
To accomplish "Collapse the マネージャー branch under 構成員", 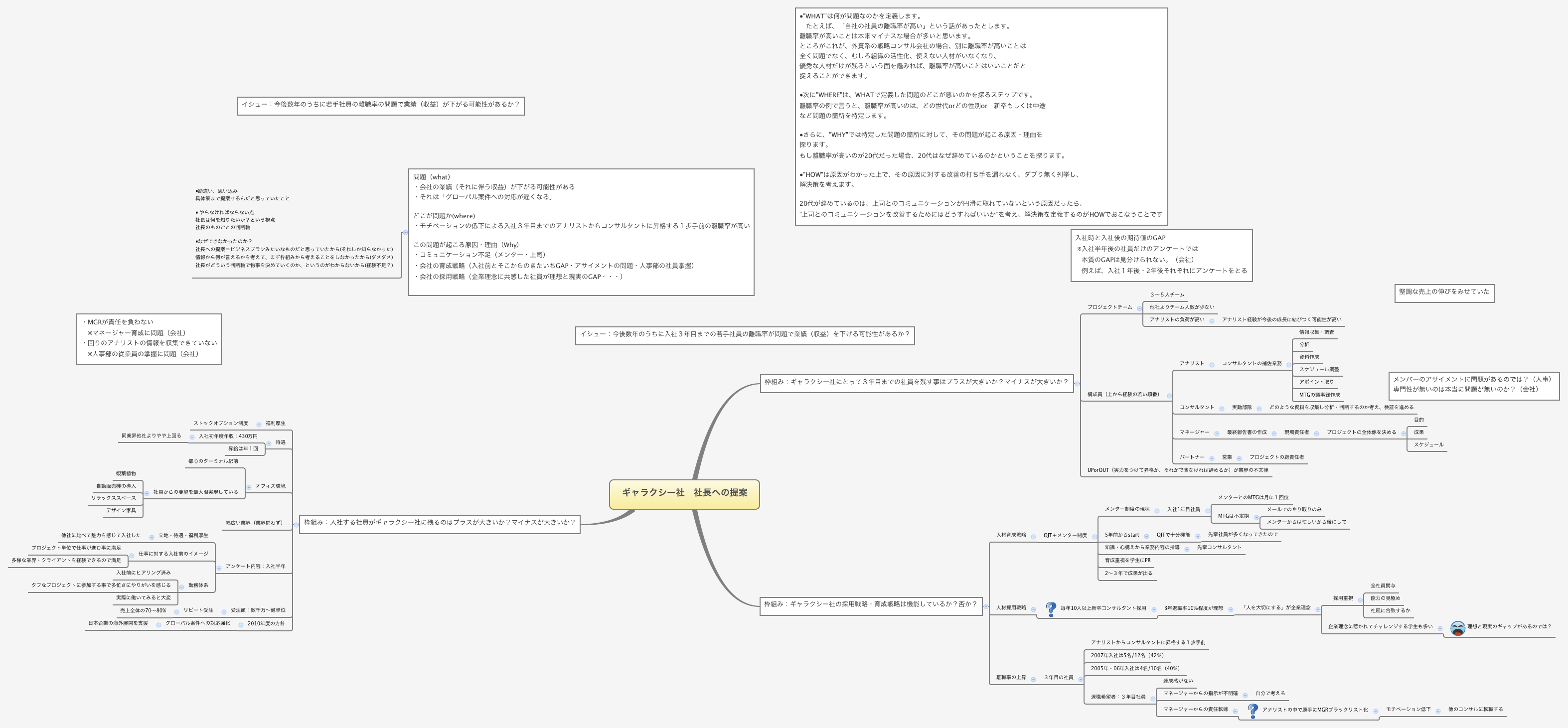I will pos(1217,434).
